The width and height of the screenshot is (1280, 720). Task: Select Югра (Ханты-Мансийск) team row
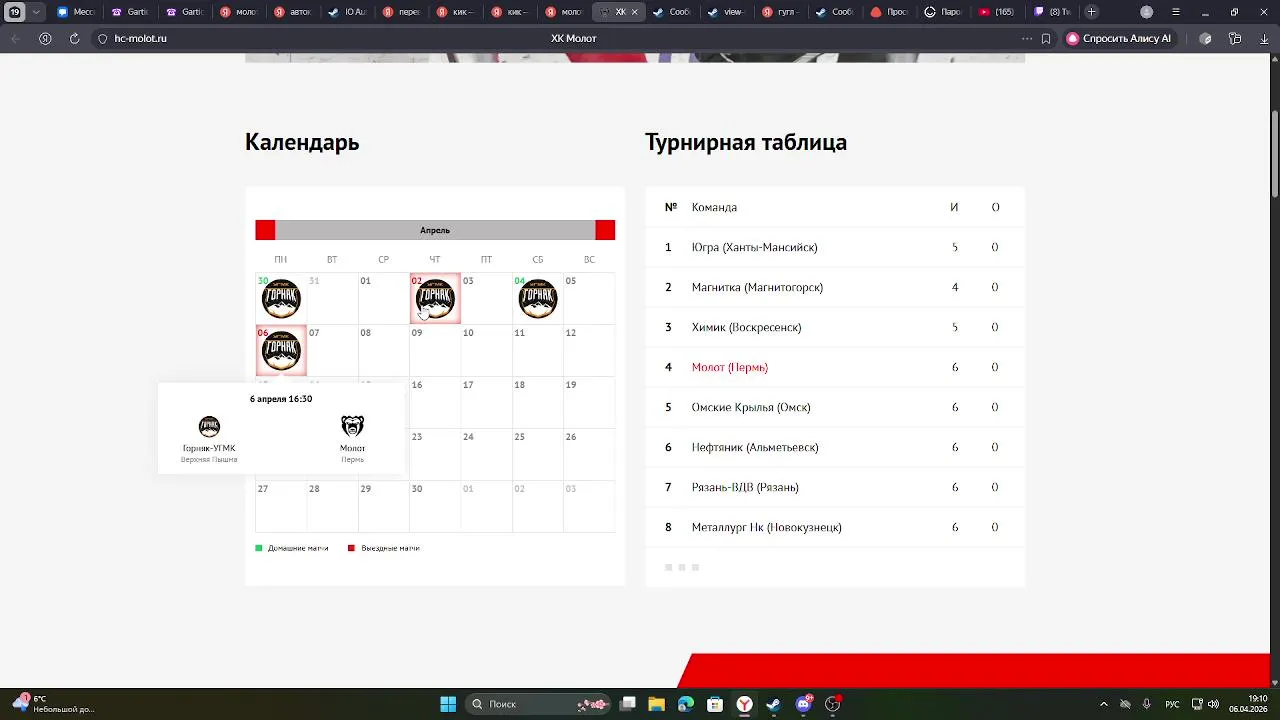click(x=835, y=247)
